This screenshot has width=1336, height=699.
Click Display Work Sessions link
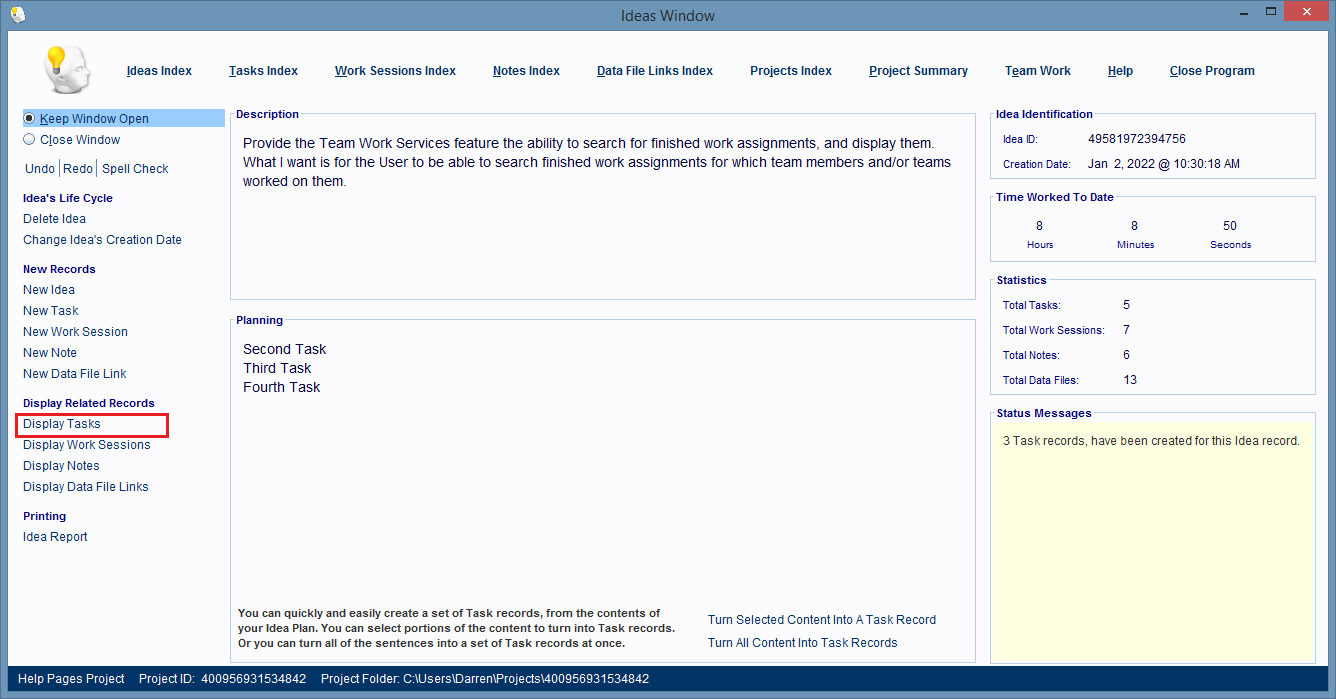pyautogui.click(x=87, y=445)
